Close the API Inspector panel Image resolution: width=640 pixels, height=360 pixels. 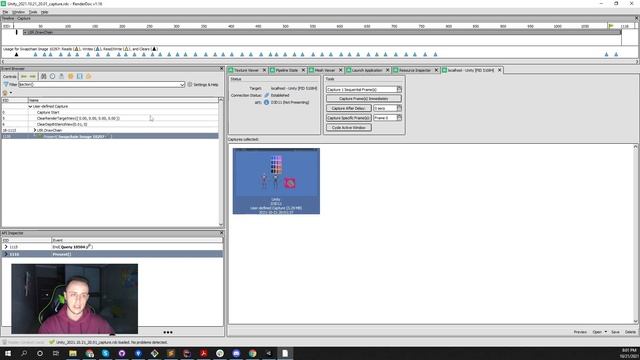tap(221, 233)
